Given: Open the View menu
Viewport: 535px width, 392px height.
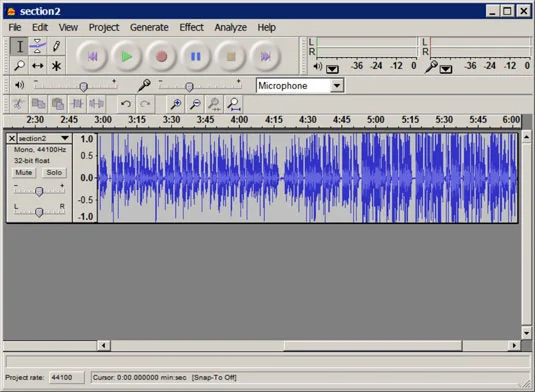Looking at the screenshot, I should pyautogui.click(x=68, y=27).
